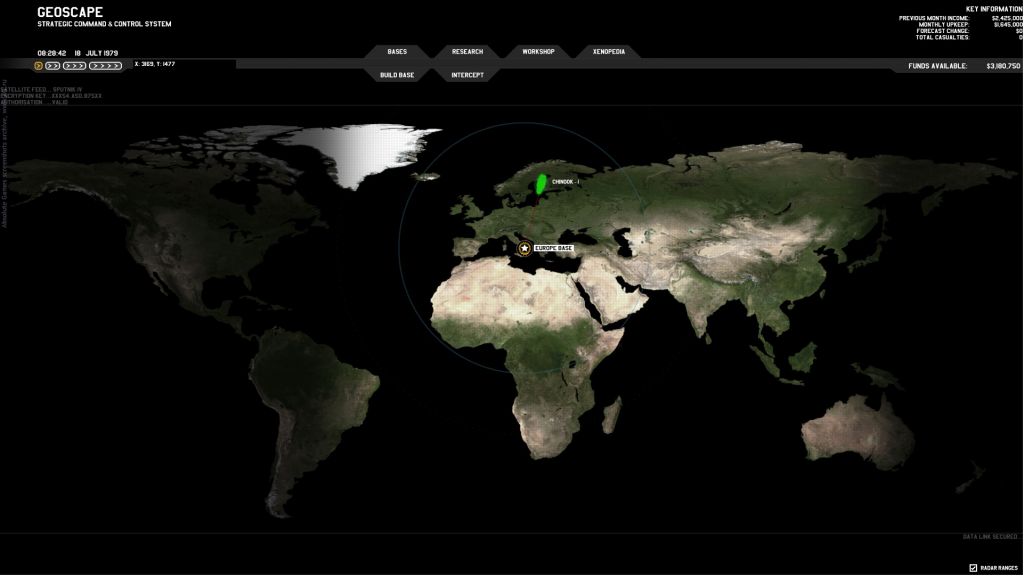Open the Xenopedia
Screen dimensions: 1024x576
pos(609,52)
